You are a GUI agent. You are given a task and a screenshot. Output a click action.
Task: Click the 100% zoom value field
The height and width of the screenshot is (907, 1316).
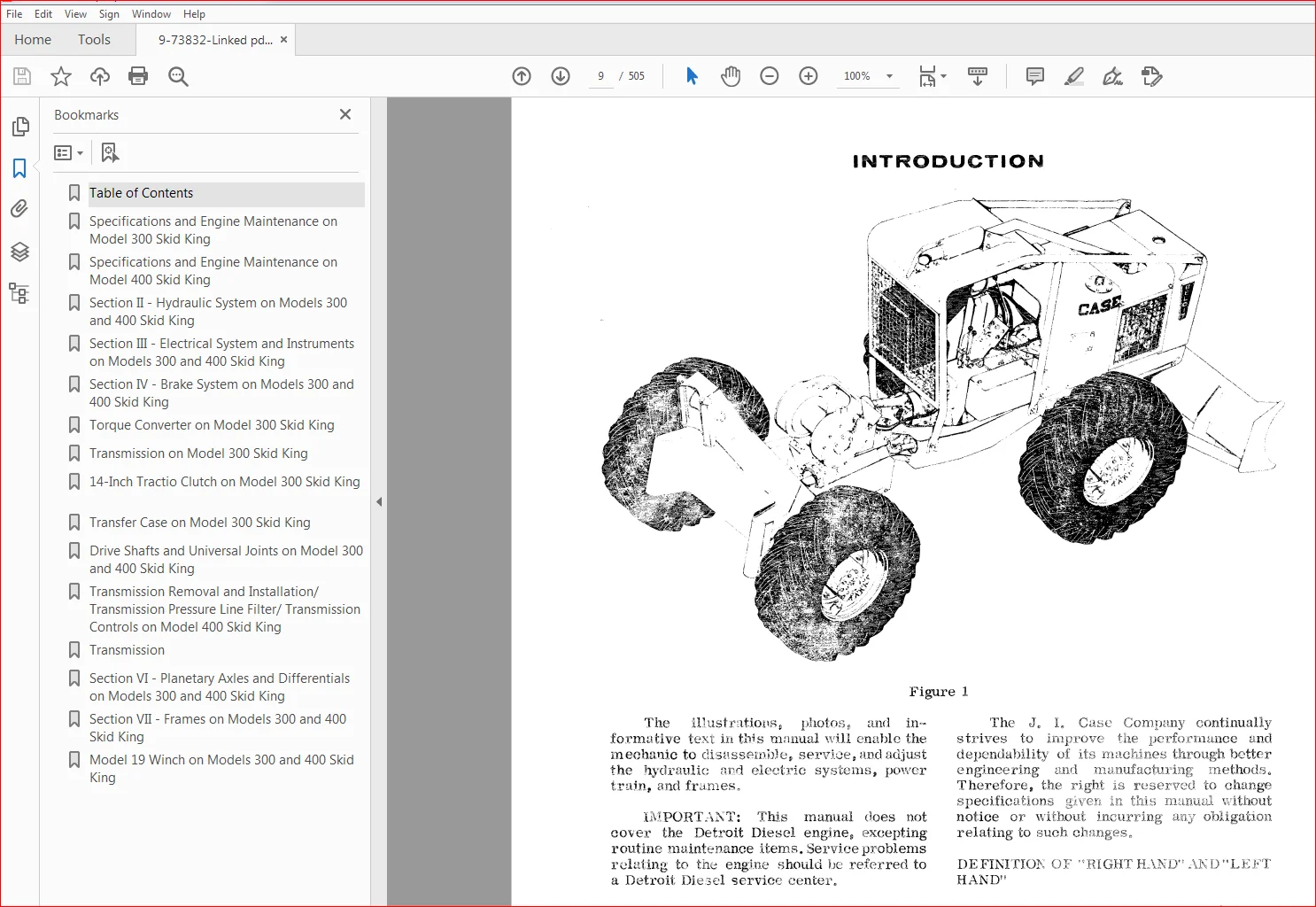(x=857, y=76)
